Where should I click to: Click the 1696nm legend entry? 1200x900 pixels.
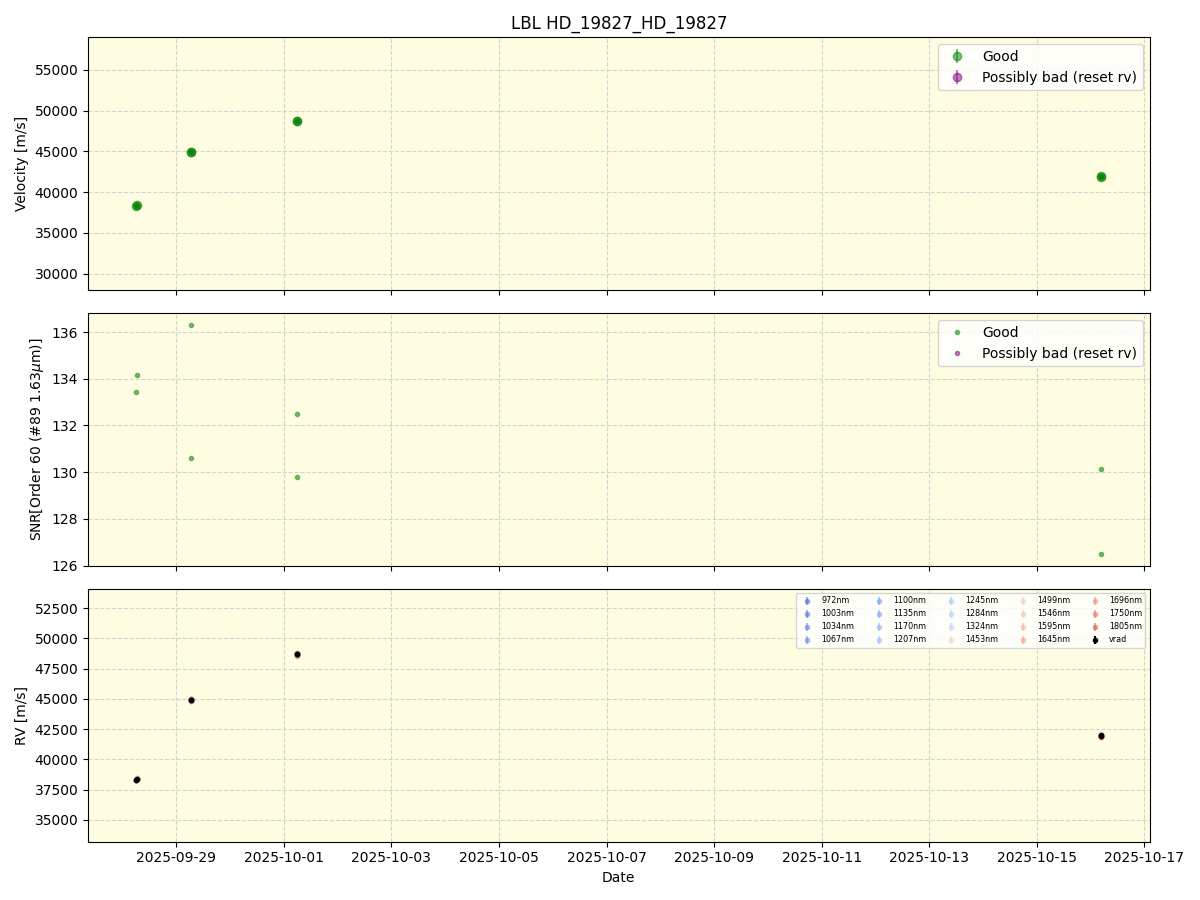1117,601
